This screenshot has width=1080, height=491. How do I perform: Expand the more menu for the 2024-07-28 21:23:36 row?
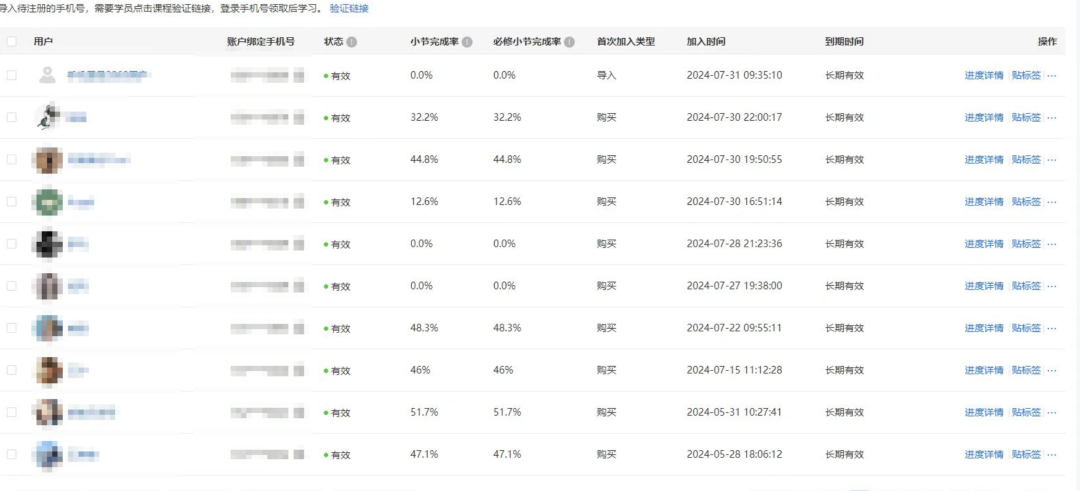1051,244
